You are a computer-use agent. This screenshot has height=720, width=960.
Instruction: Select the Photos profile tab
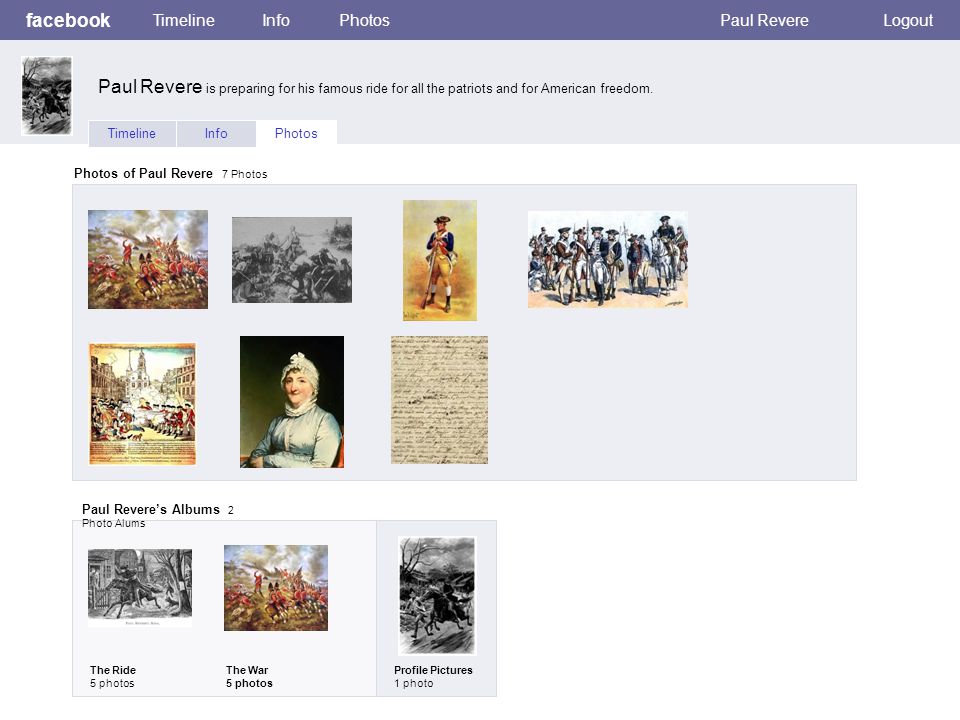pyautogui.click(x=296, y=133)
